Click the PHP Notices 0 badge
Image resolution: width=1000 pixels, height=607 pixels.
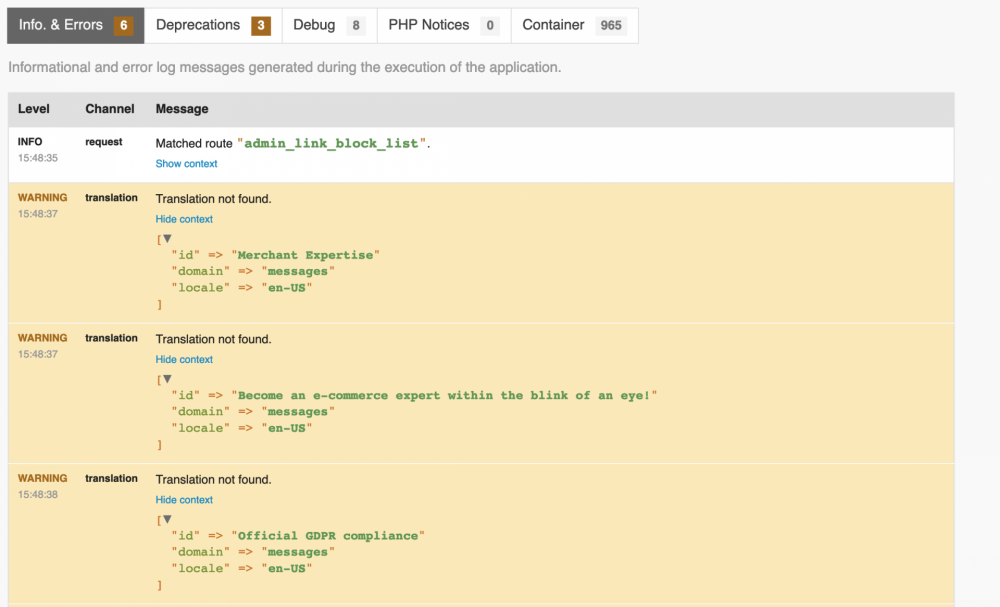(489, 26)
